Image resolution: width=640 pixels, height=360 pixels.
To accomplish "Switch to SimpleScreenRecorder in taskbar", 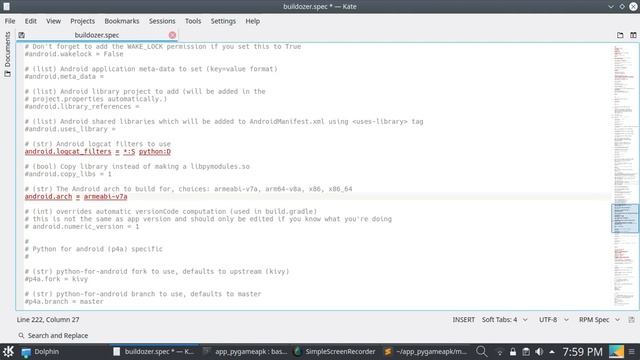I will [x=335, y=351].
